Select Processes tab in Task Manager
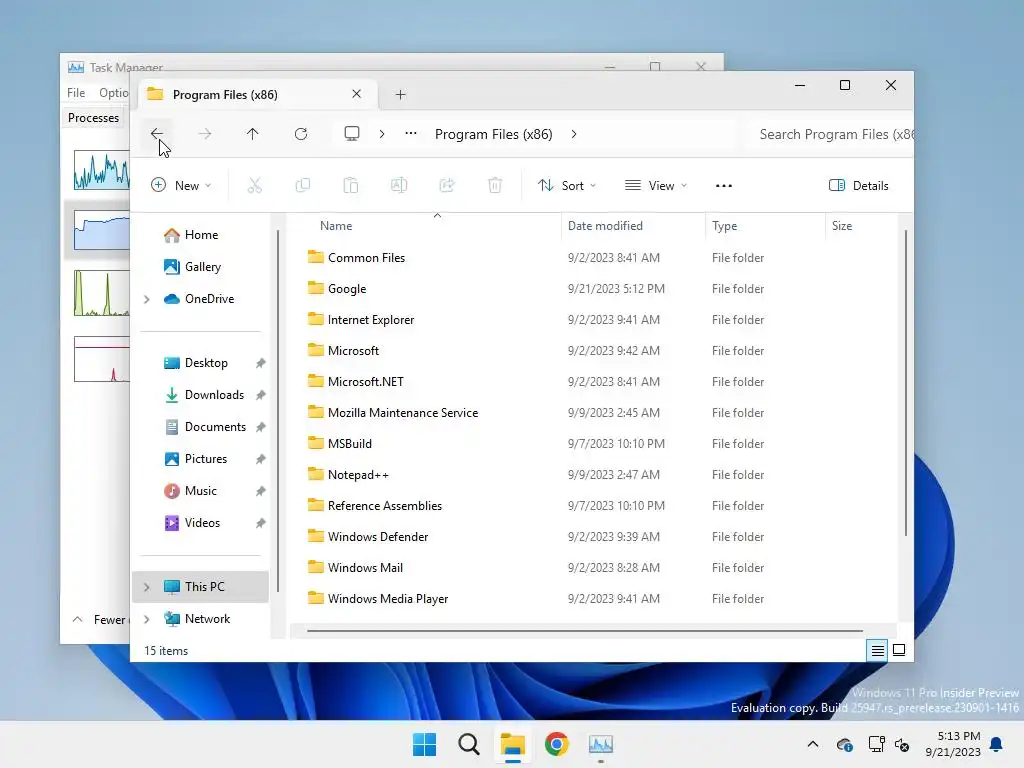 click(93, 118)
